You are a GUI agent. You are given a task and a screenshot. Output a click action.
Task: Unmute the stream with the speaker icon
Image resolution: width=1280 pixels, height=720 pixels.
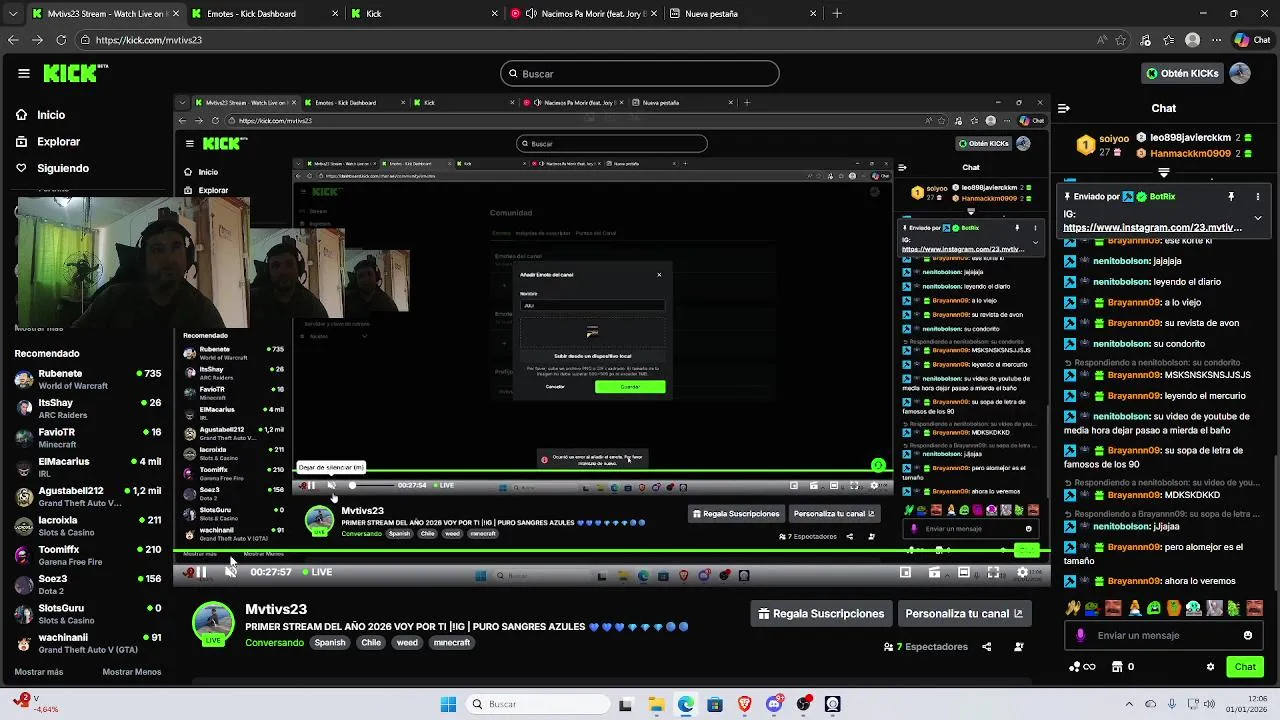coord(231,572)
